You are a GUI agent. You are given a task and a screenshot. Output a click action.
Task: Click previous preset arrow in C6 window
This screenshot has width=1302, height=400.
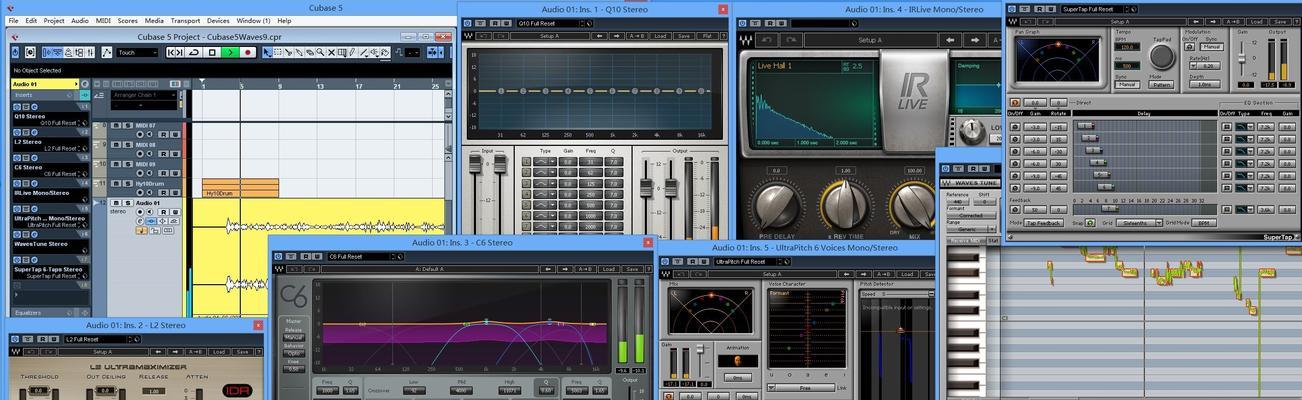(548, 269)
